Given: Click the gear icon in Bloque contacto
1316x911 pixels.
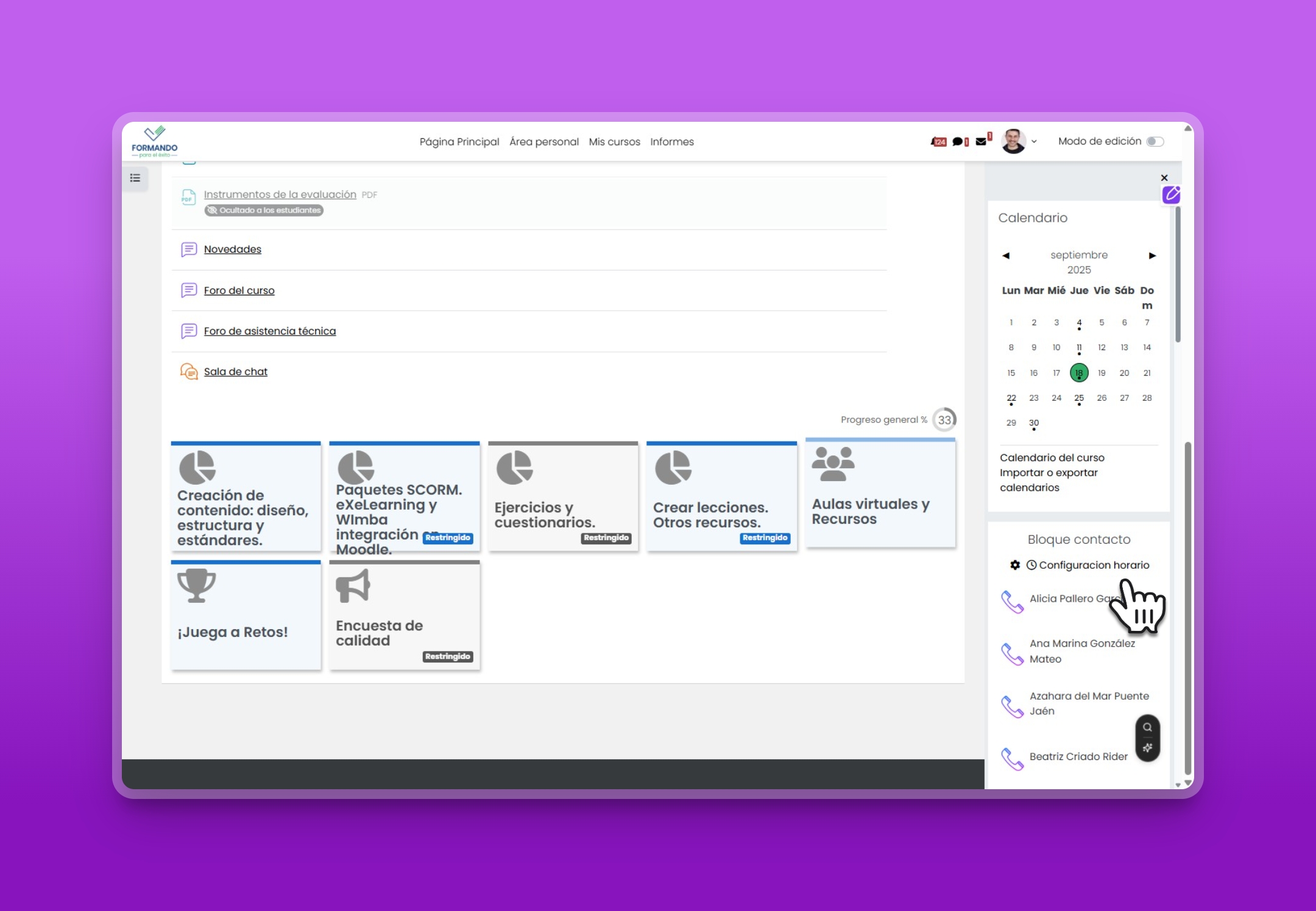Looking at the screenshot, I should [1015, 565].
